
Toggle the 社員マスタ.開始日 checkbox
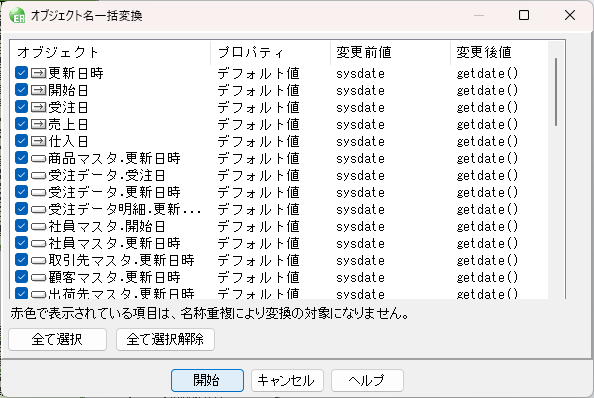[x=22, y=226]
